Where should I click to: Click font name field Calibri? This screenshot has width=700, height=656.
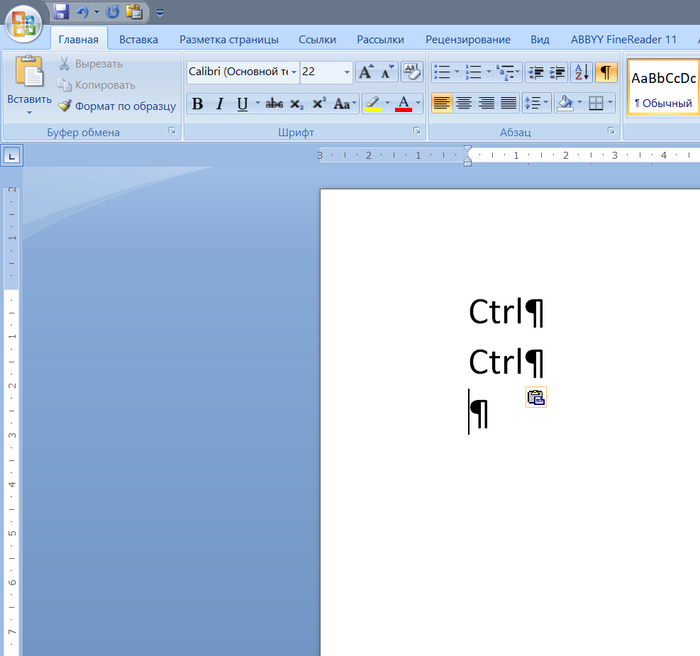(x=238, y=71)
